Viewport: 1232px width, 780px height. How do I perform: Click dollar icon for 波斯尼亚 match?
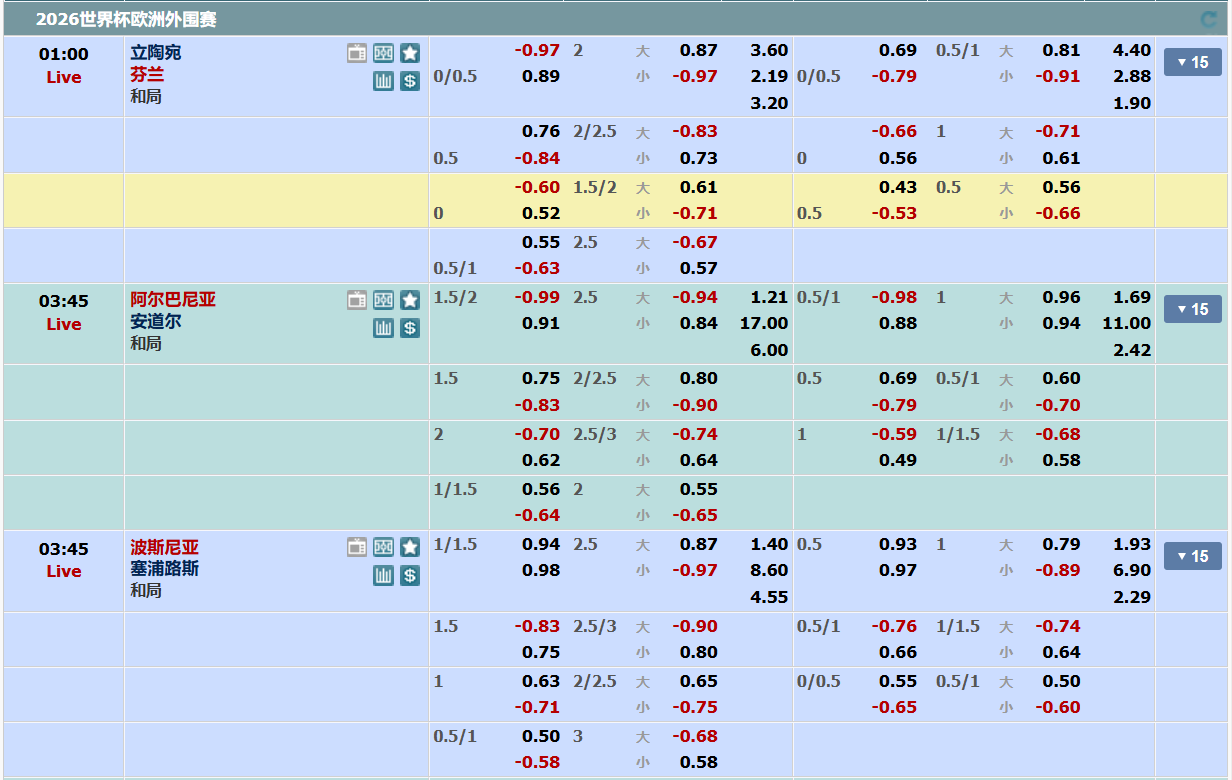tap(409, 575)
